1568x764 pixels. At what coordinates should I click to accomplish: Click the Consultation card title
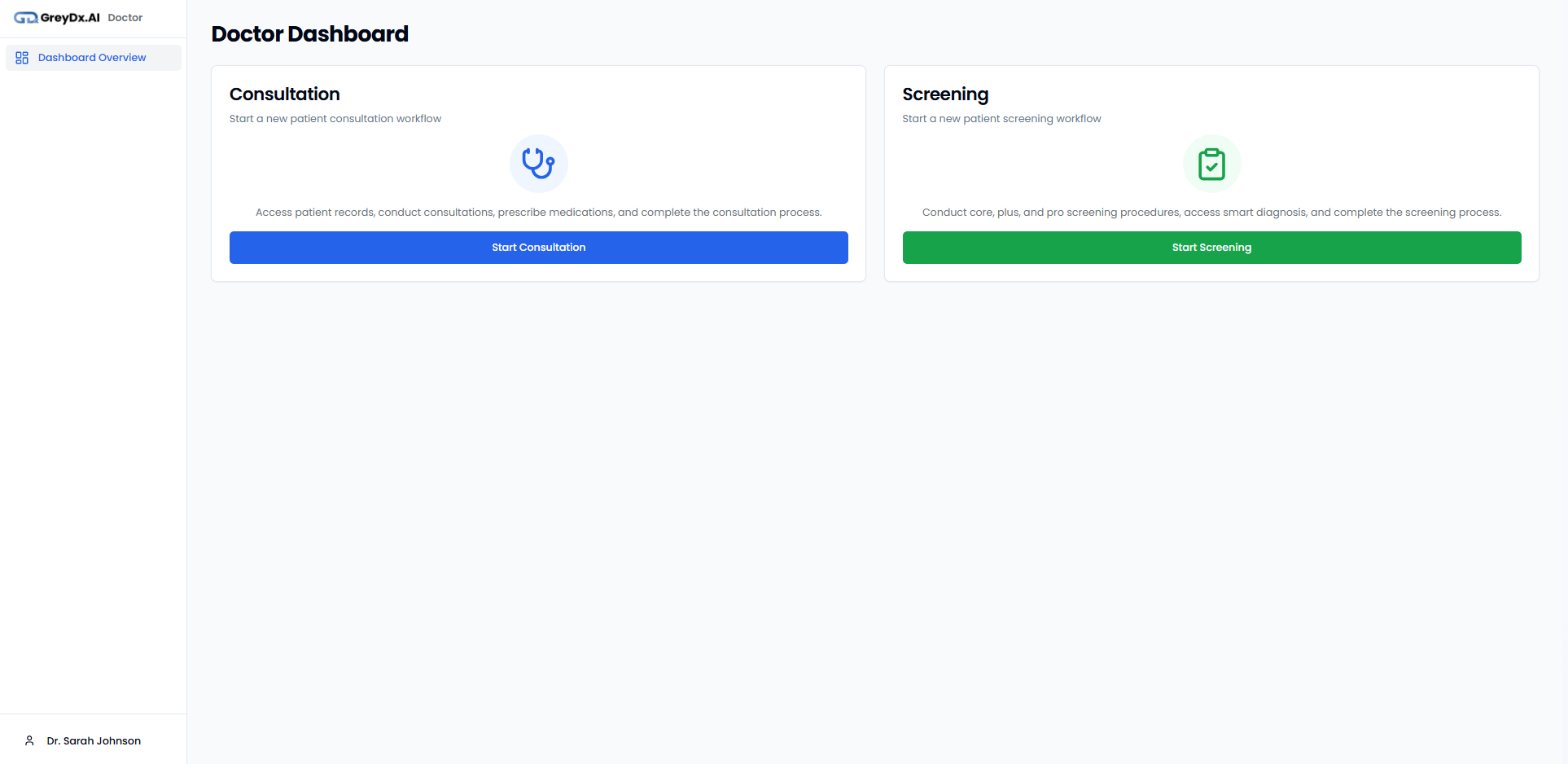284,94
